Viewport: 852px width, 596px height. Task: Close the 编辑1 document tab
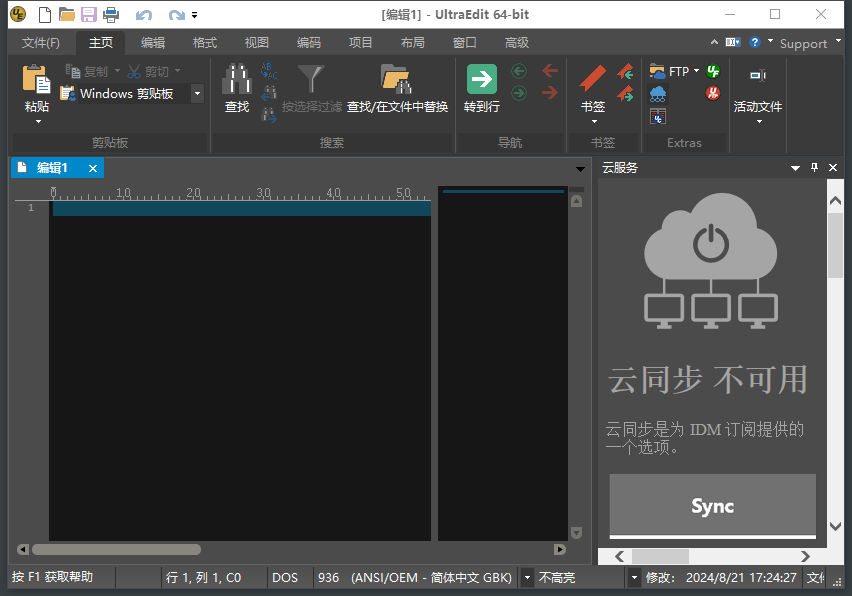point(93,168)
